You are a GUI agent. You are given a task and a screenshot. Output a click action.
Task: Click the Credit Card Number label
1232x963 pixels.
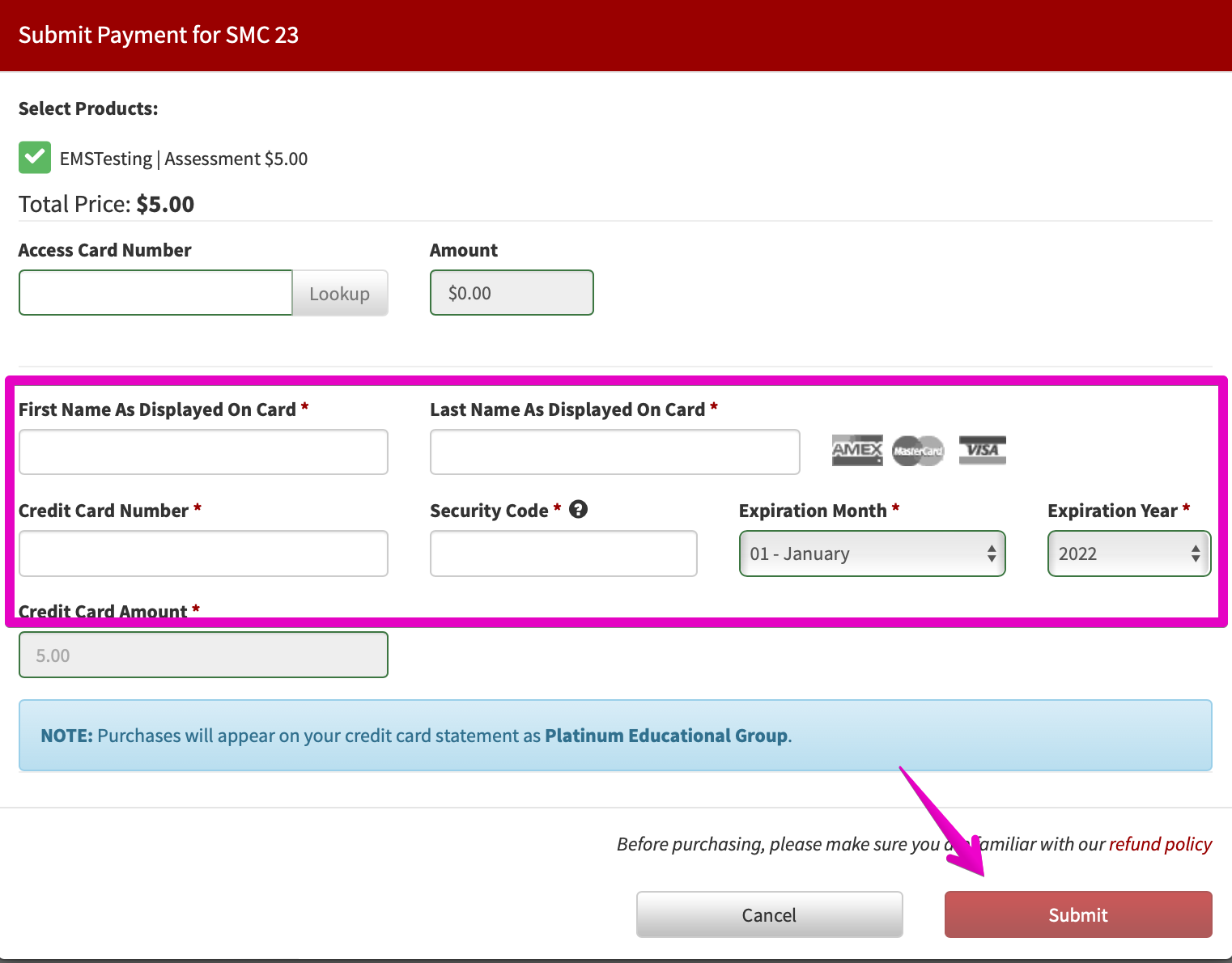tap(104, 511)
